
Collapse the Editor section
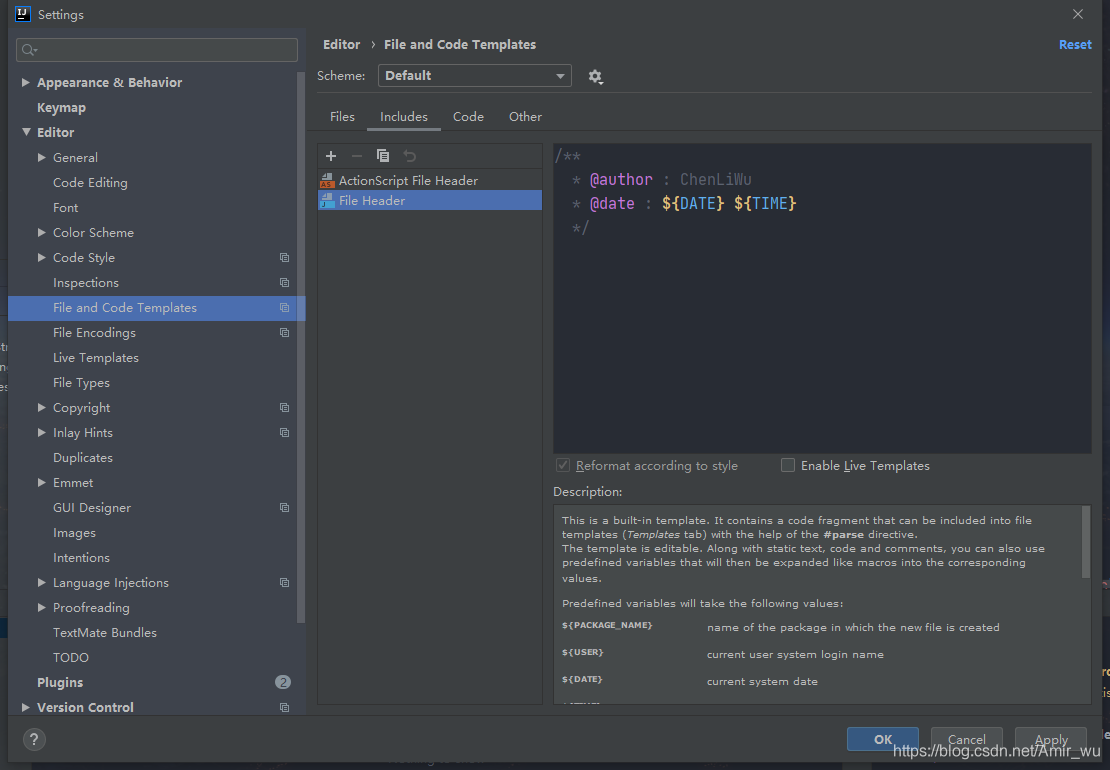click(26, 132)
